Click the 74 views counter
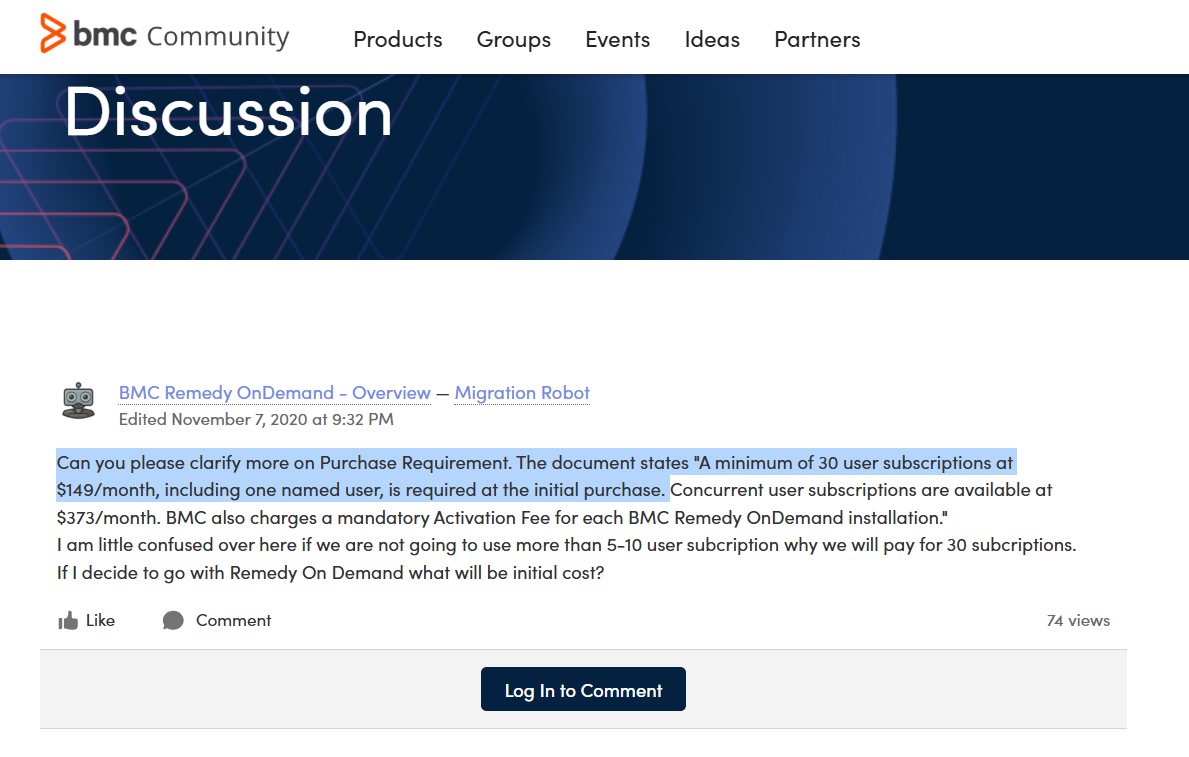Image resolution: width=1189 pixels, height=757 pixels. pos(1077,620)
